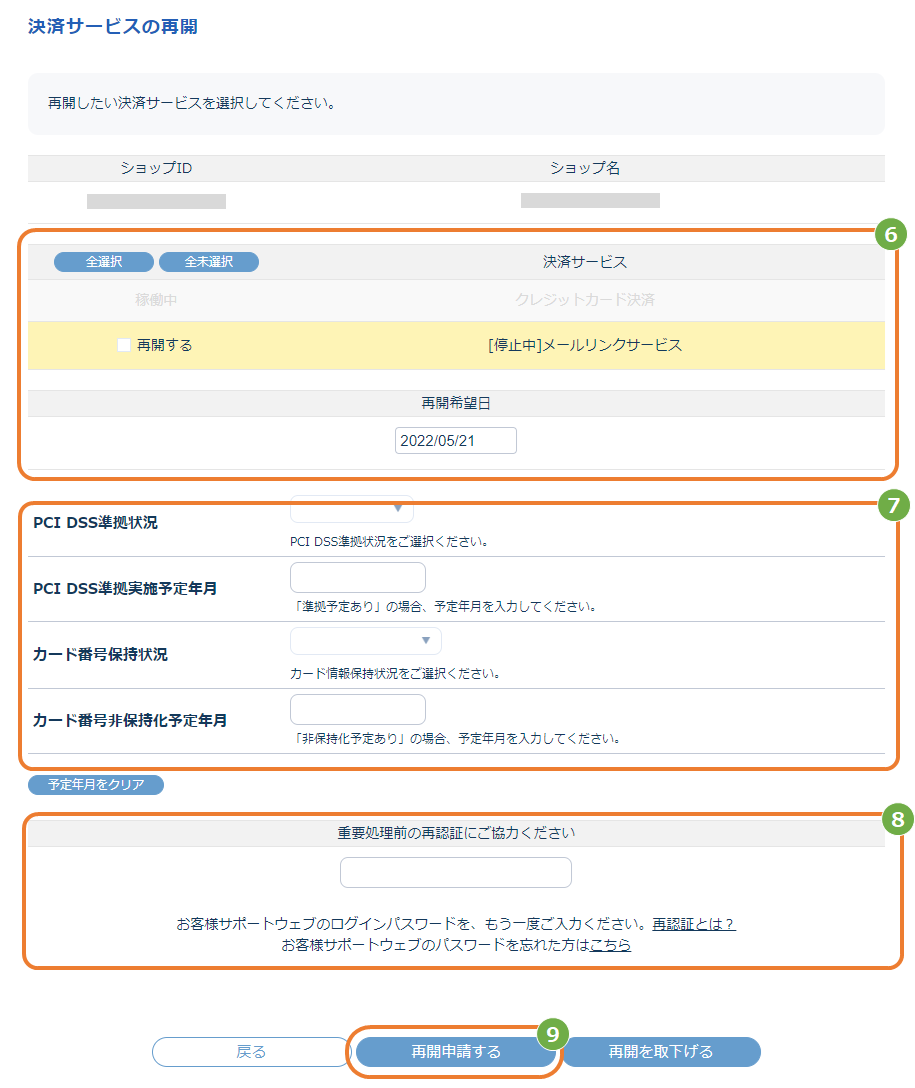The image size is (915, 1088).
Task: Click the 重要処理前の再認証にご協力ください header
Action: tap(456, 833)
